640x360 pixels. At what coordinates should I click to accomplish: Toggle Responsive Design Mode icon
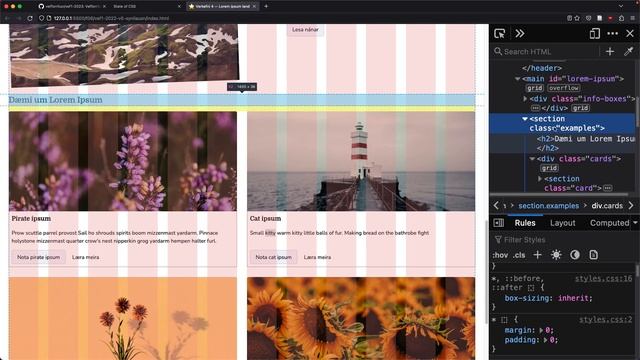click(595, 33)
